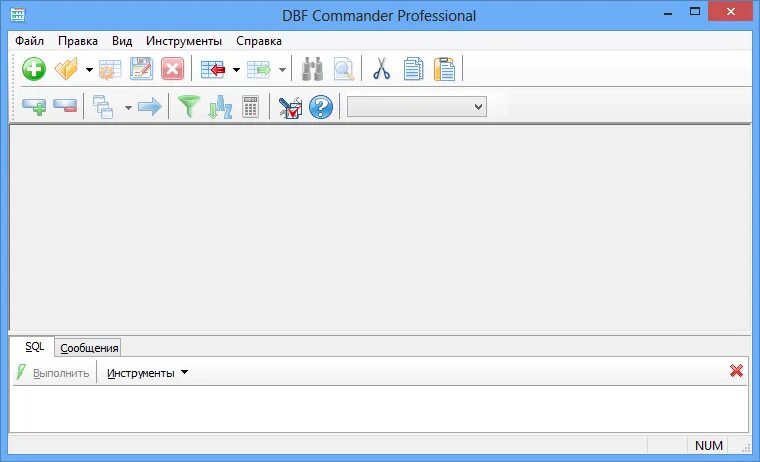This screenshot has width=760, height=462.
Task: Expand the cascading windows dropdown arrow
Action: point(128,107)
